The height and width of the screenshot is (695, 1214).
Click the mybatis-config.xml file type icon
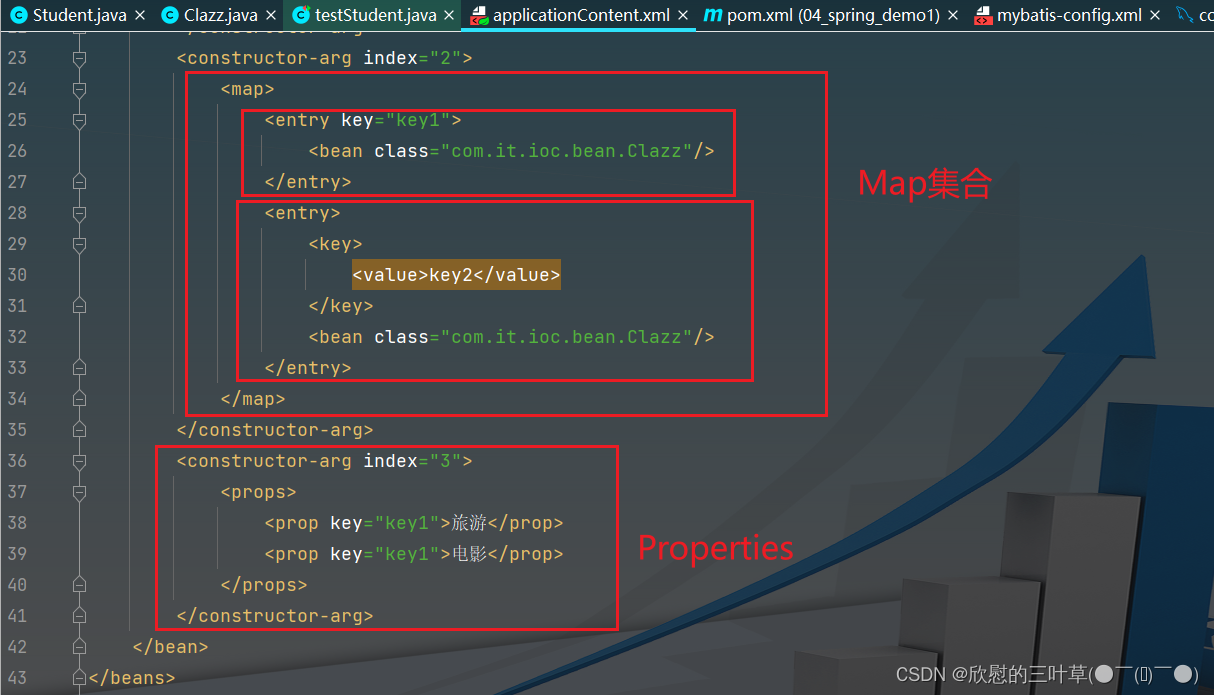click(x=983, y=15)
